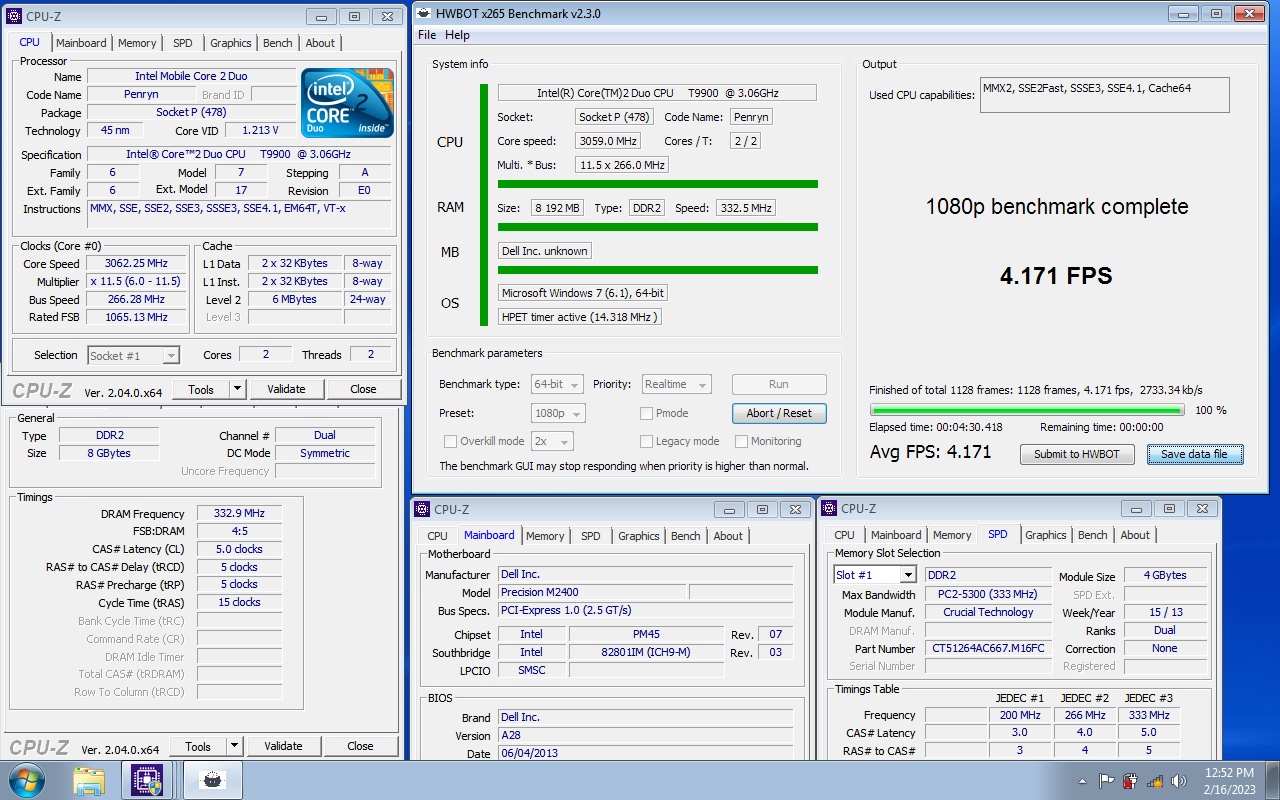The height and width of the screenshot is (800, 1280).
Task: Click the FSB:DRAM 4:5 value
Action: [x=239, y=531]
